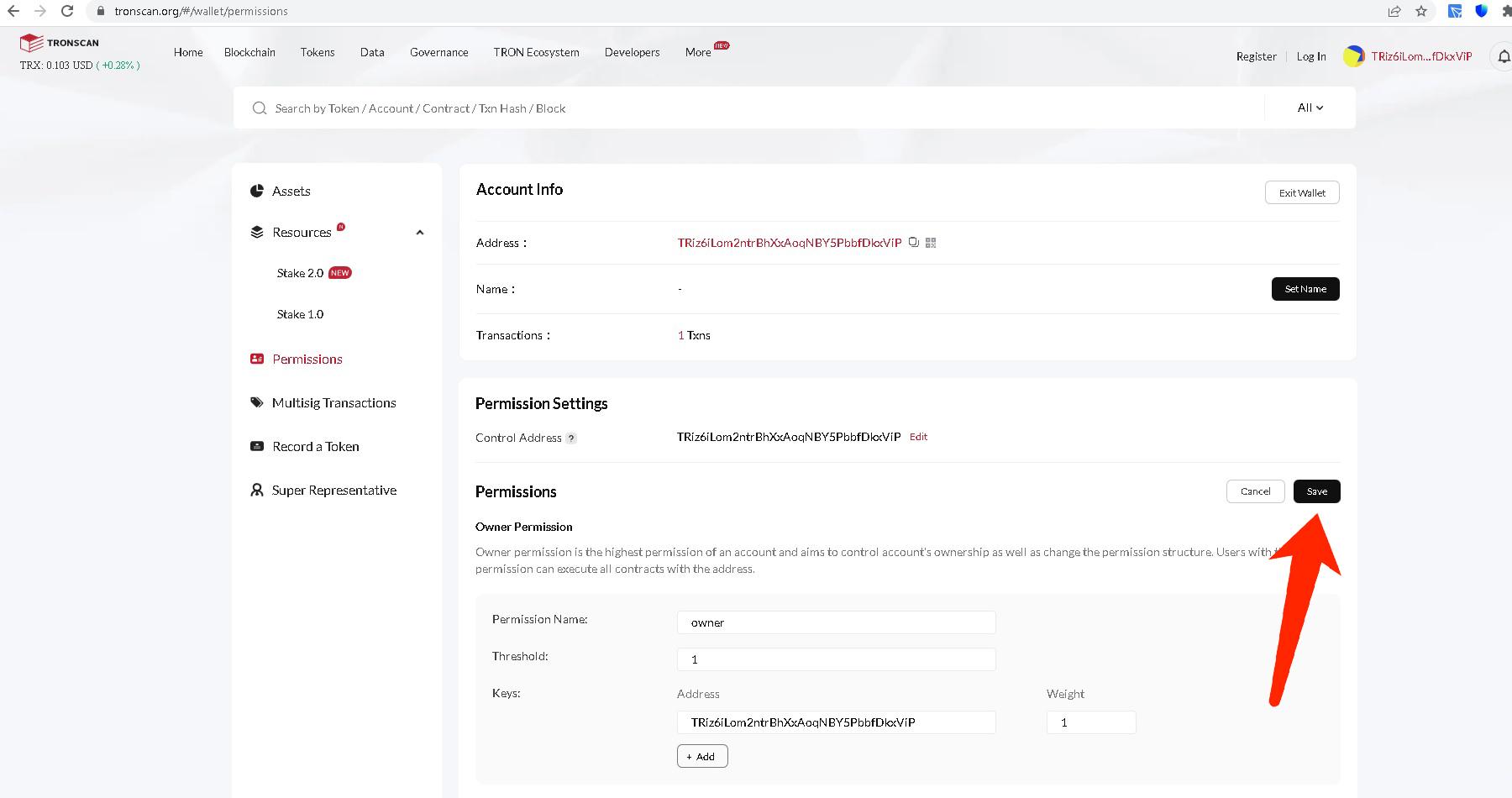Click the browser address bar URL

click(201, 11)
